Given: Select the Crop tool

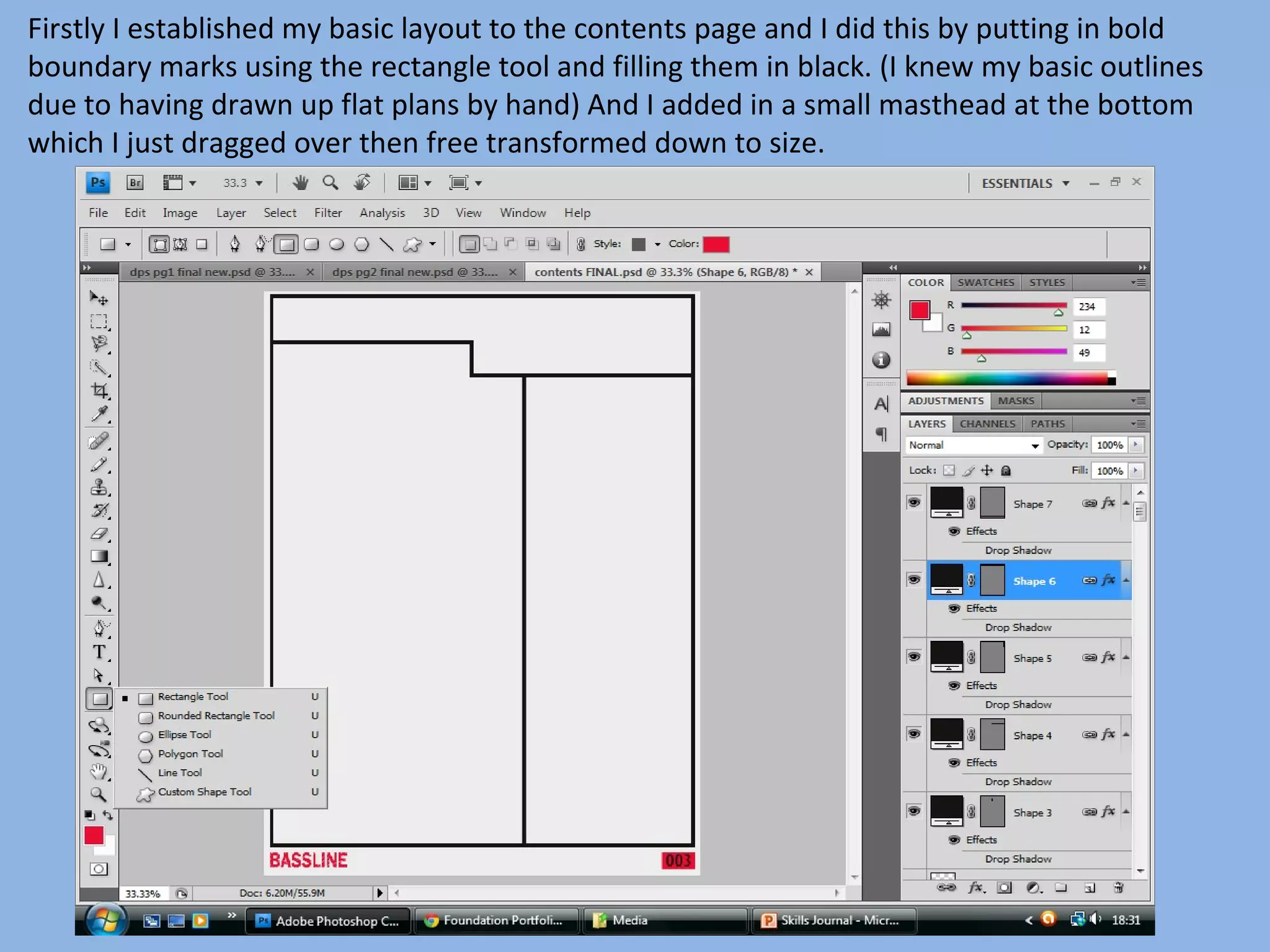Looking at the screenshot, I should coord(99,390).
